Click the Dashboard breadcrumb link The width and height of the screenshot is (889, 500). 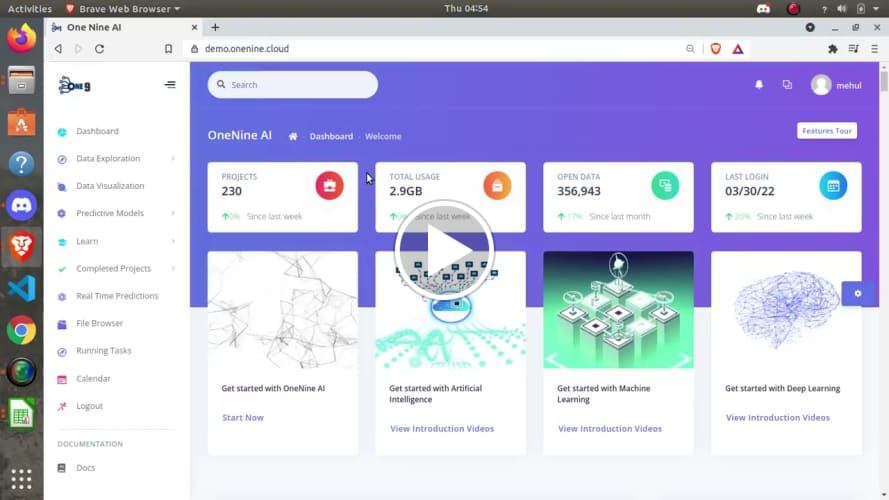tap(331, 137)
